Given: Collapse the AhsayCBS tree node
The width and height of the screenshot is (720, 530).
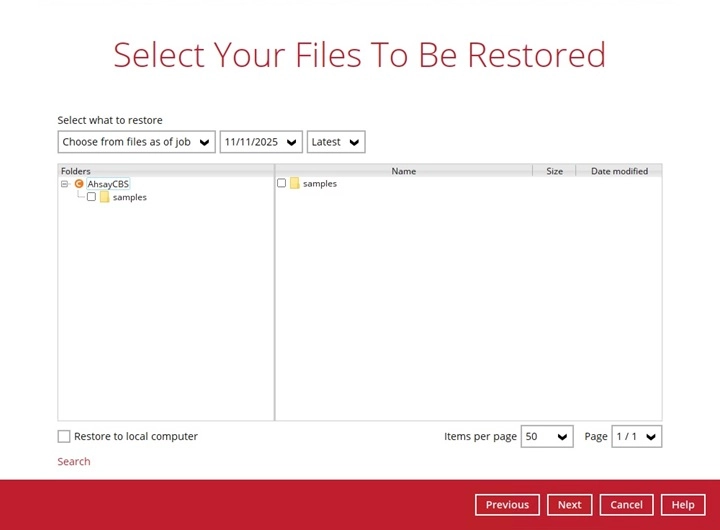Looking at the screenshot, I should point(64,184).
